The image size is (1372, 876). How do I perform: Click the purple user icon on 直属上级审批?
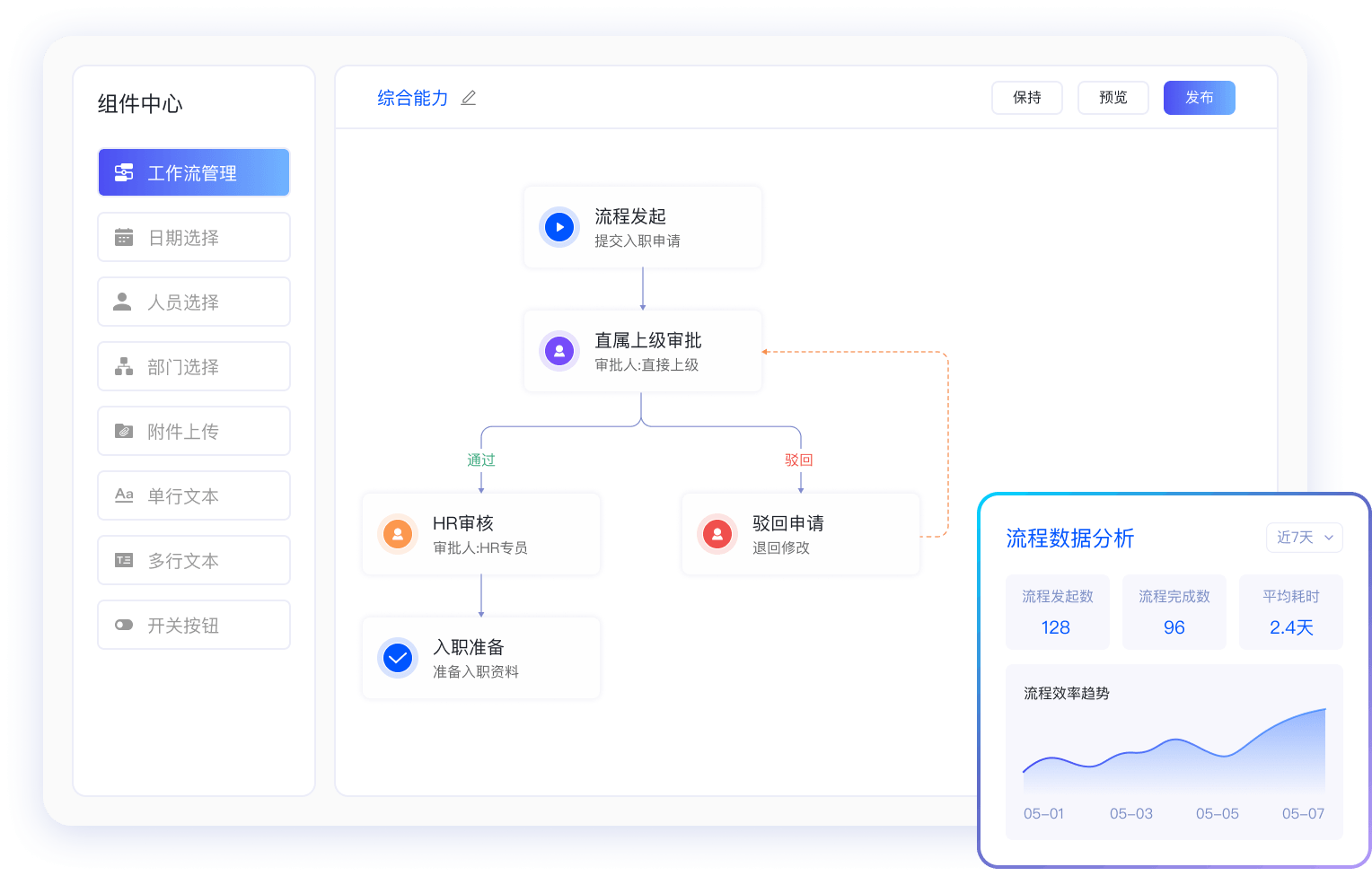click(559, 351)
